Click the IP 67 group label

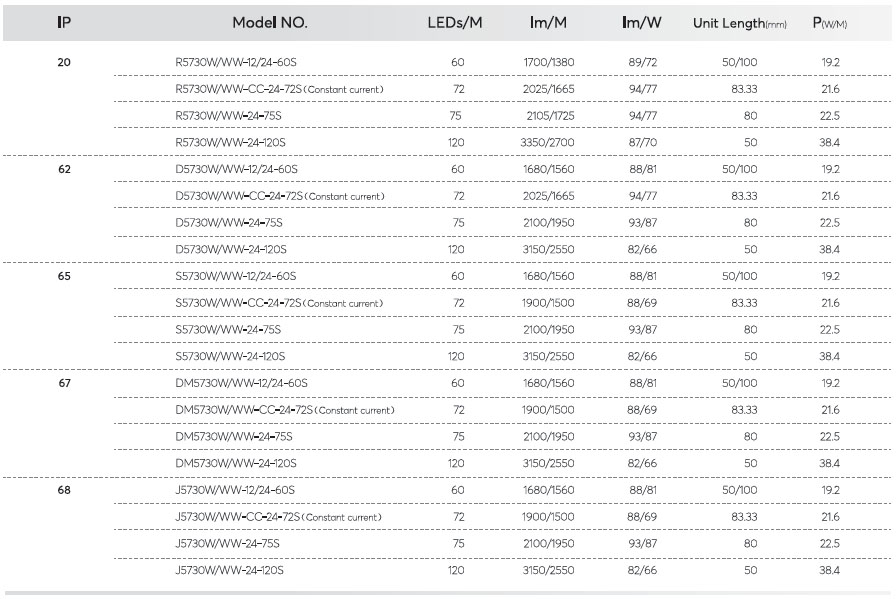pyautogui.click(x=65, y=384)
